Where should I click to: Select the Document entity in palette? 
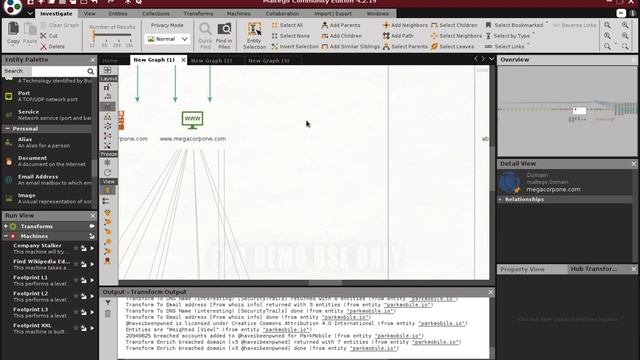(x=47, y=161)
